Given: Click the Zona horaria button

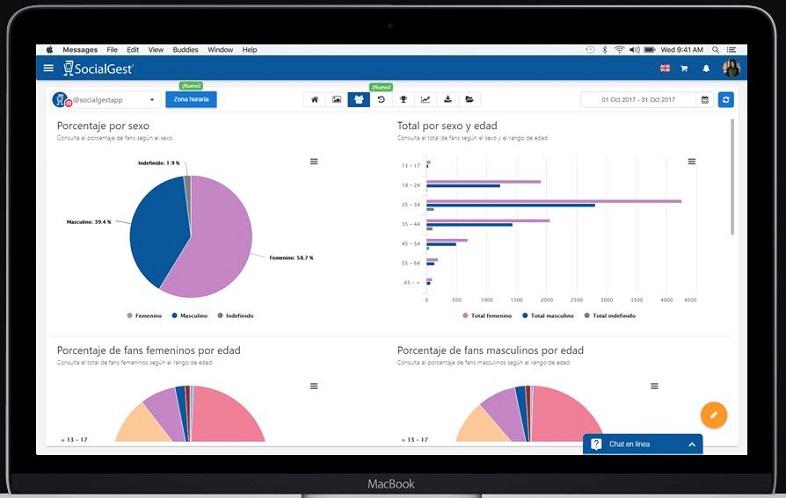Looking at the screenshot, I should coord(191,99).
